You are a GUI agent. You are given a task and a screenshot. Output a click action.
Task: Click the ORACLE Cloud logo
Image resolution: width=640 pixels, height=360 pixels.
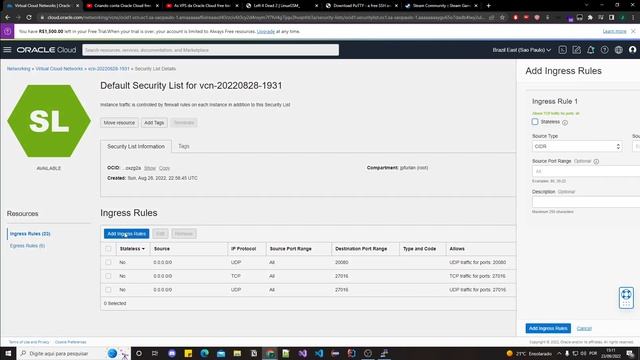click(46, 50)
